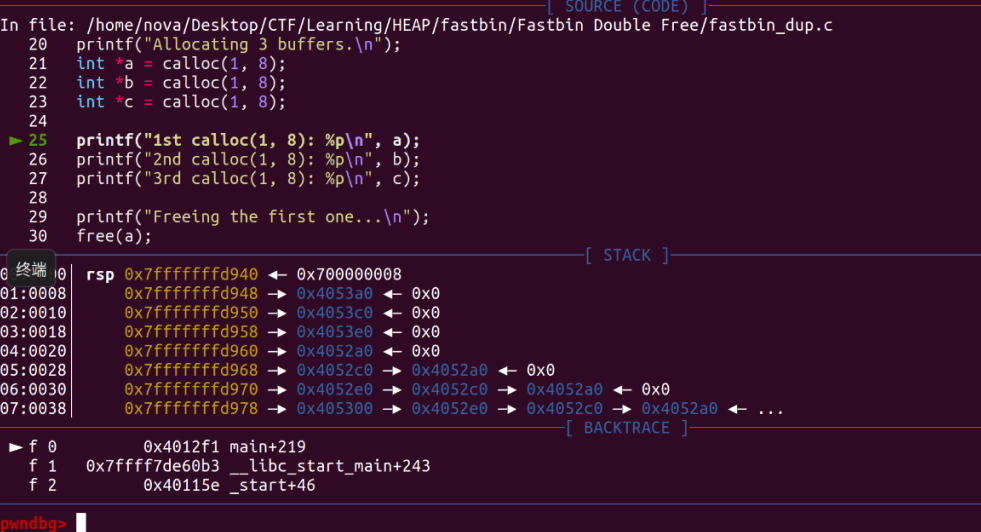The width and height of the screenshot is (981, 532).
Task: Click heap pointer 0x4053a0
Action: tap(335, 294)
